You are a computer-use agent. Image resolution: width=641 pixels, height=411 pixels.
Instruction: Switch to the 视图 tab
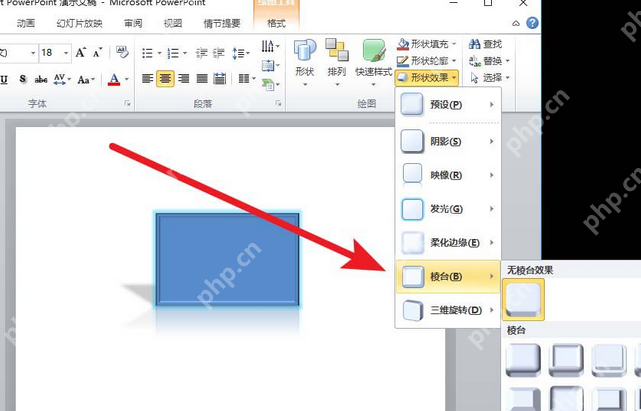(x=173, y=23)
